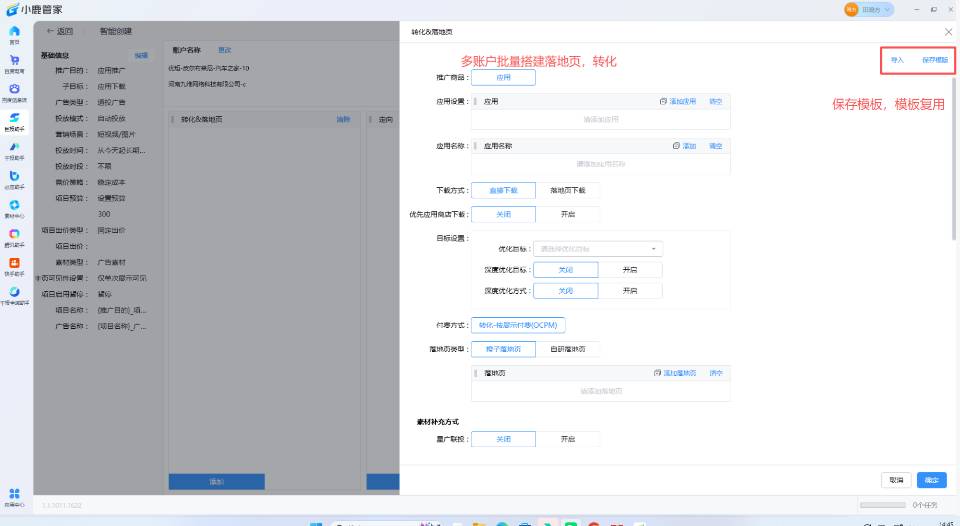Click the blue 添加 button in background column
This screenshot has height=526, width=960.
[217, 481]
